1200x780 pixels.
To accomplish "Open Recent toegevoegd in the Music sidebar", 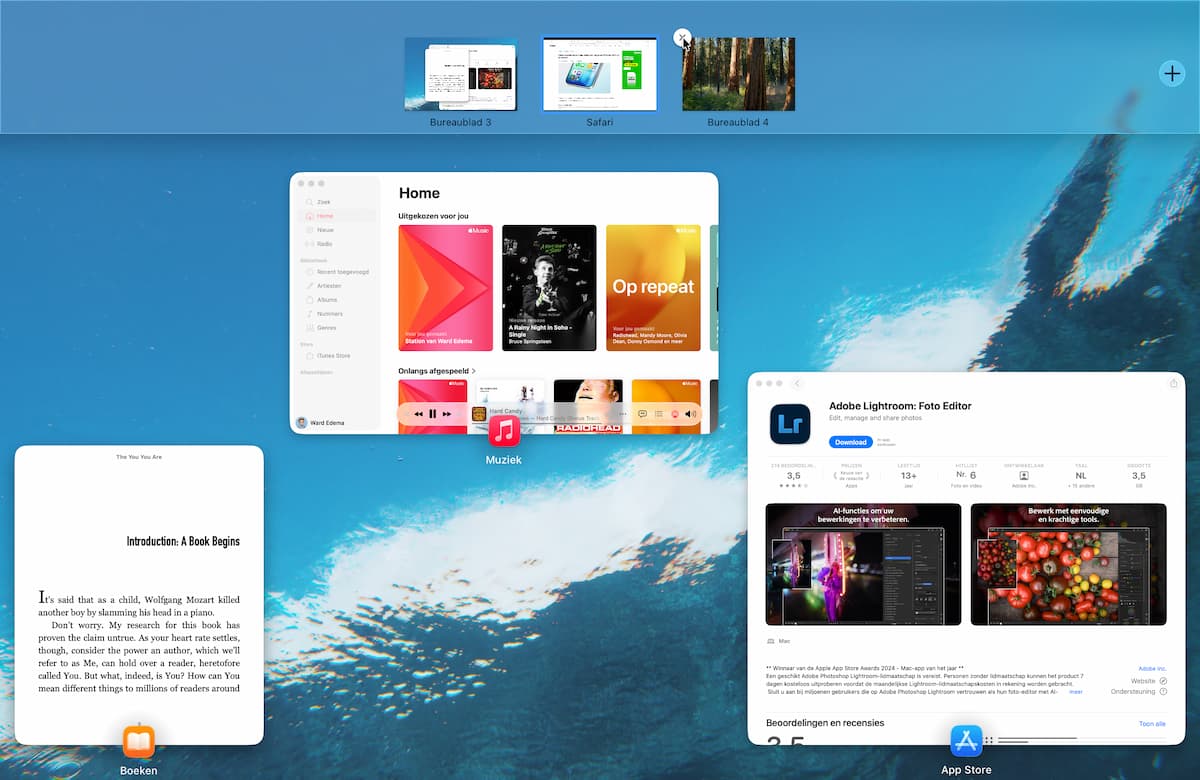I will [337, 272].
